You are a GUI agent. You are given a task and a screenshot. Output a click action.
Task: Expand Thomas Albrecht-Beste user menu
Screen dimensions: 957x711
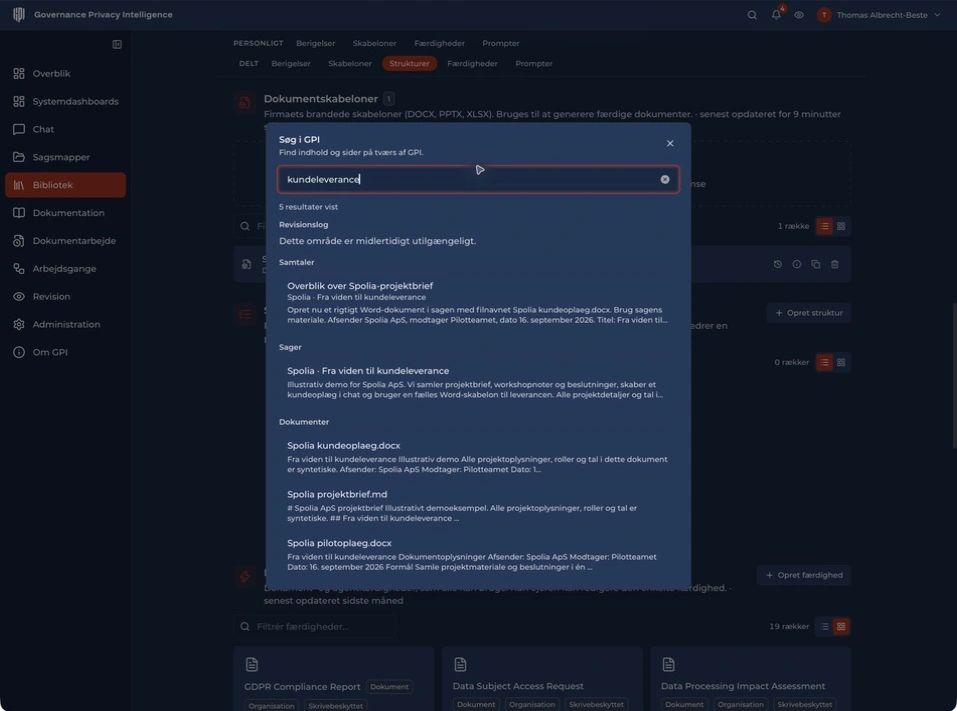click(879, 15)
